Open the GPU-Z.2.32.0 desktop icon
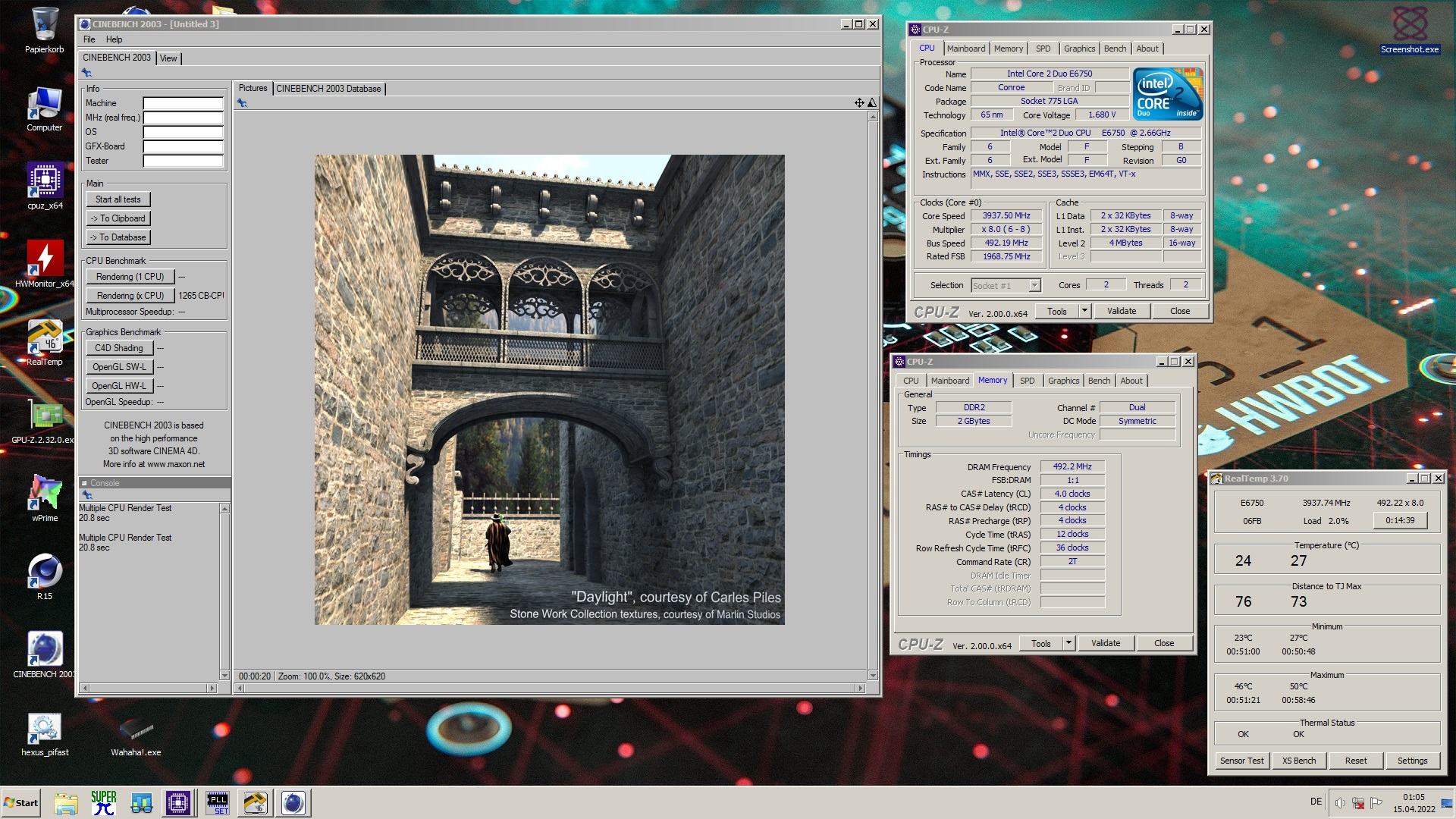The image size is (1456, 819). pos(43,421)
